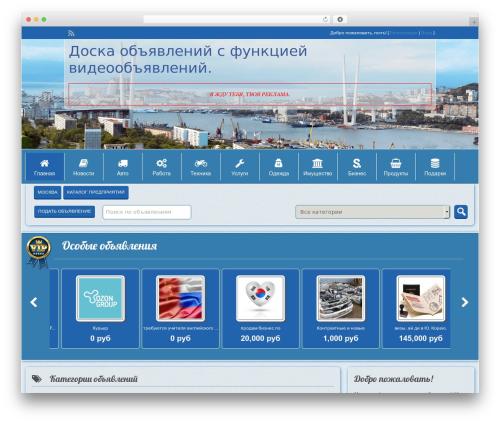Open the Авто truck category
Viewport: 500px width, 423px height.
point(123,167)
